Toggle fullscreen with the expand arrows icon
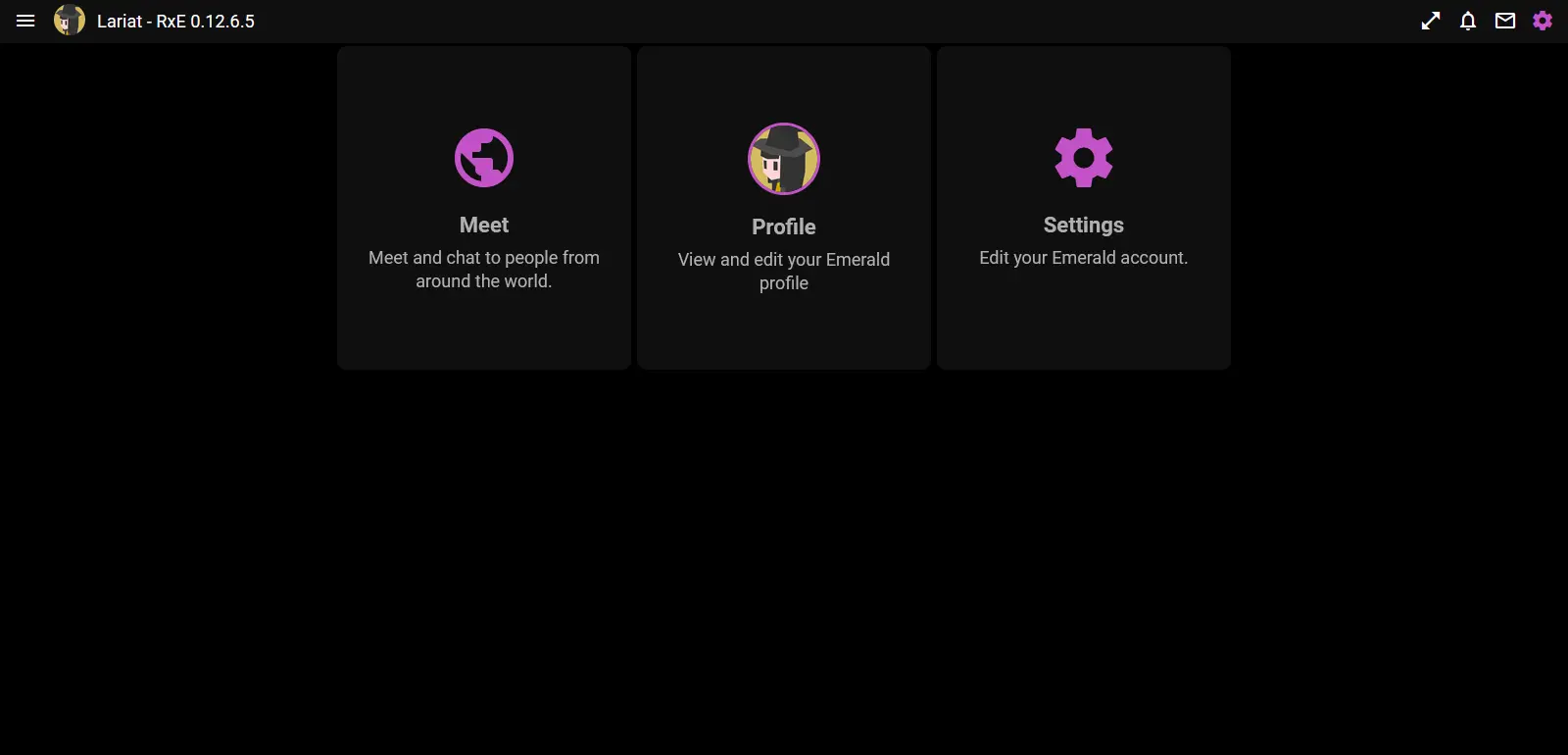 [x=1431, y=21]
